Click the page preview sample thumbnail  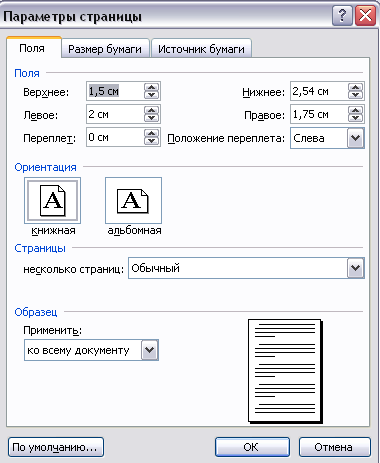(285, 371)
